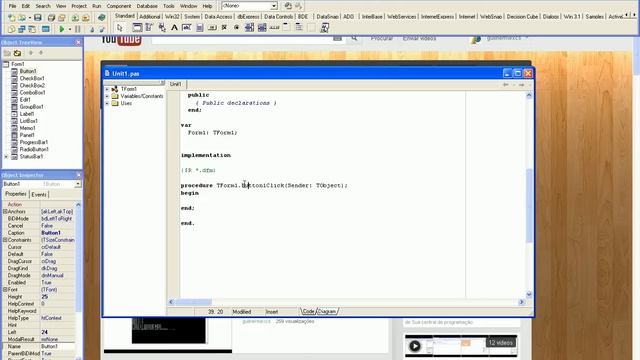Screen dimensions: 640x360
Task: Pick the RadioButton component in palette
Action: point(236,28)
